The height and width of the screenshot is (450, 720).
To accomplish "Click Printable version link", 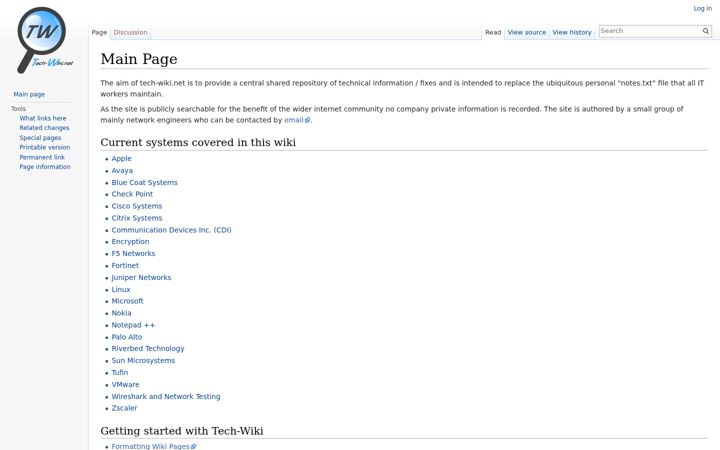I will pyautogui.click(x=45, y=147).
